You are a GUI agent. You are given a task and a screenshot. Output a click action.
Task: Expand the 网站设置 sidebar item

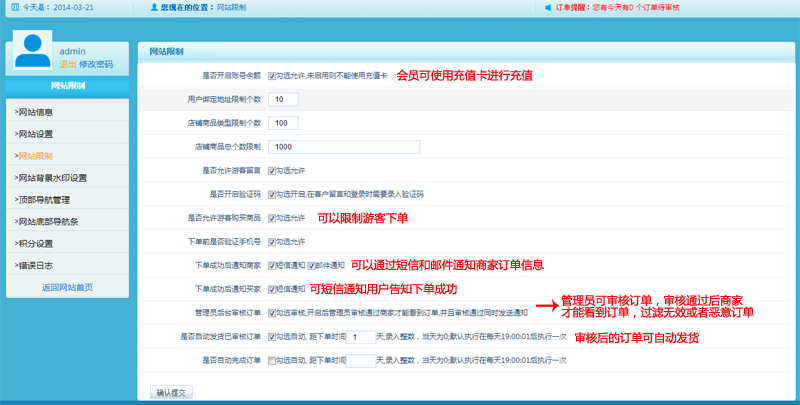40,134
